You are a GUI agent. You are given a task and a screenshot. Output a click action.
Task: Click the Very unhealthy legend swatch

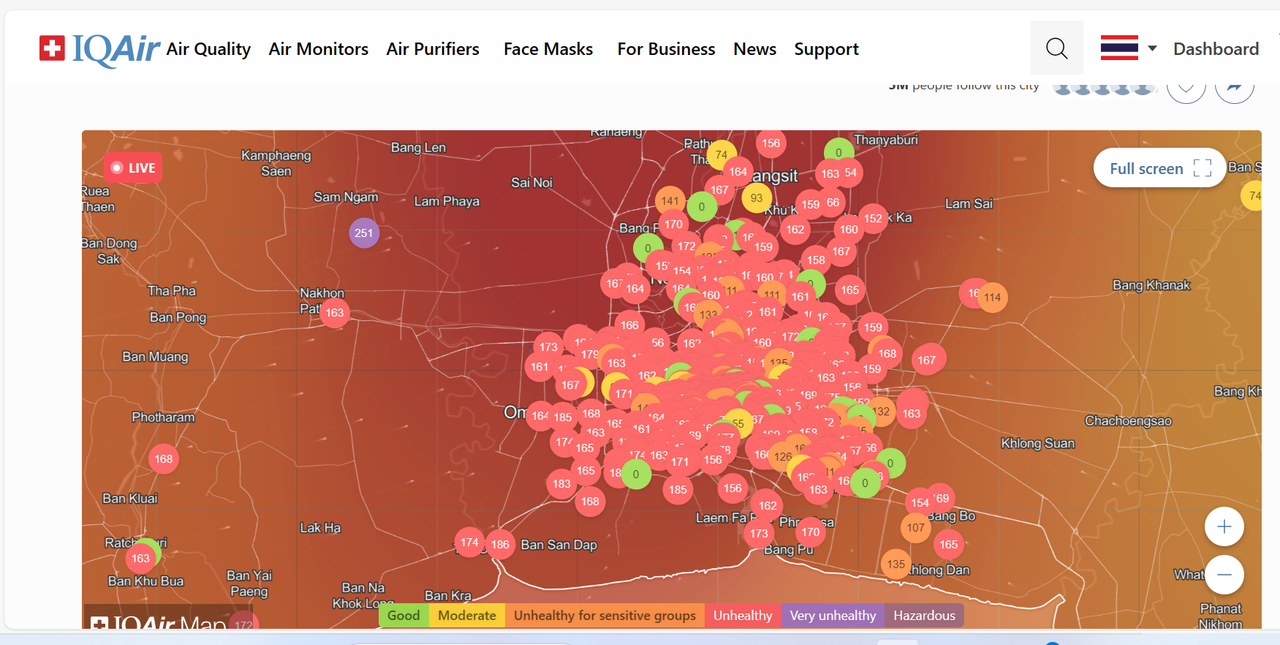(x=833, y=615)
